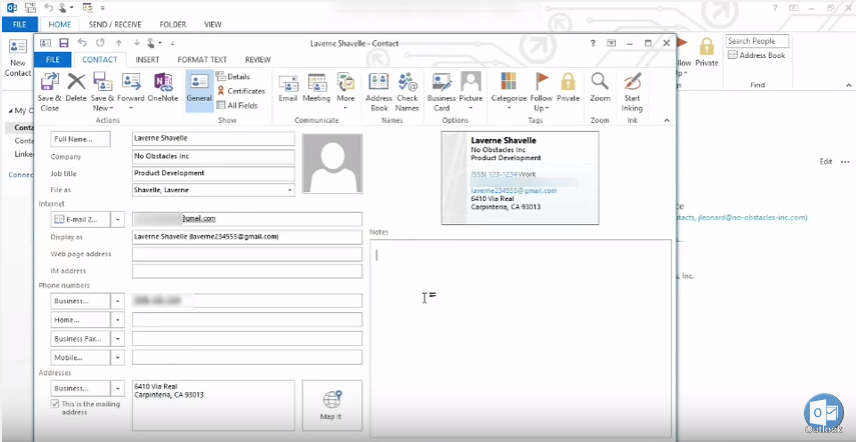Image resolution: width=856 pixels, height=442 pixels.
Task: Click the Save floppy icon in title bar
Action: [64, 43]
